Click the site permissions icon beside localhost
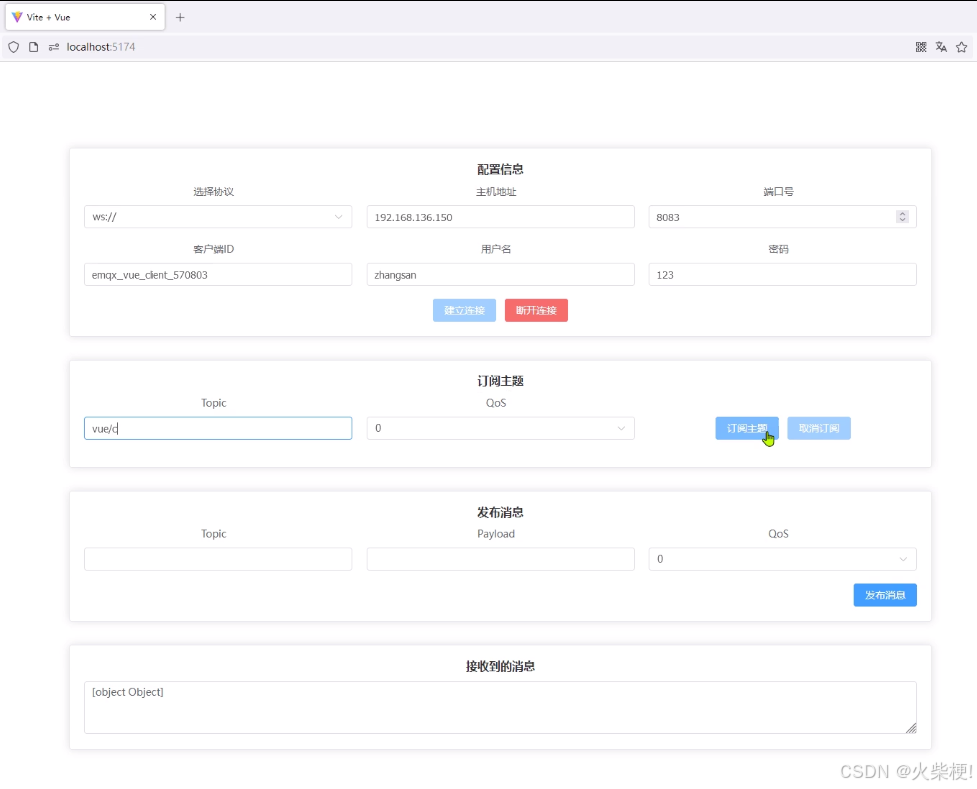 (x=54, y=47)
